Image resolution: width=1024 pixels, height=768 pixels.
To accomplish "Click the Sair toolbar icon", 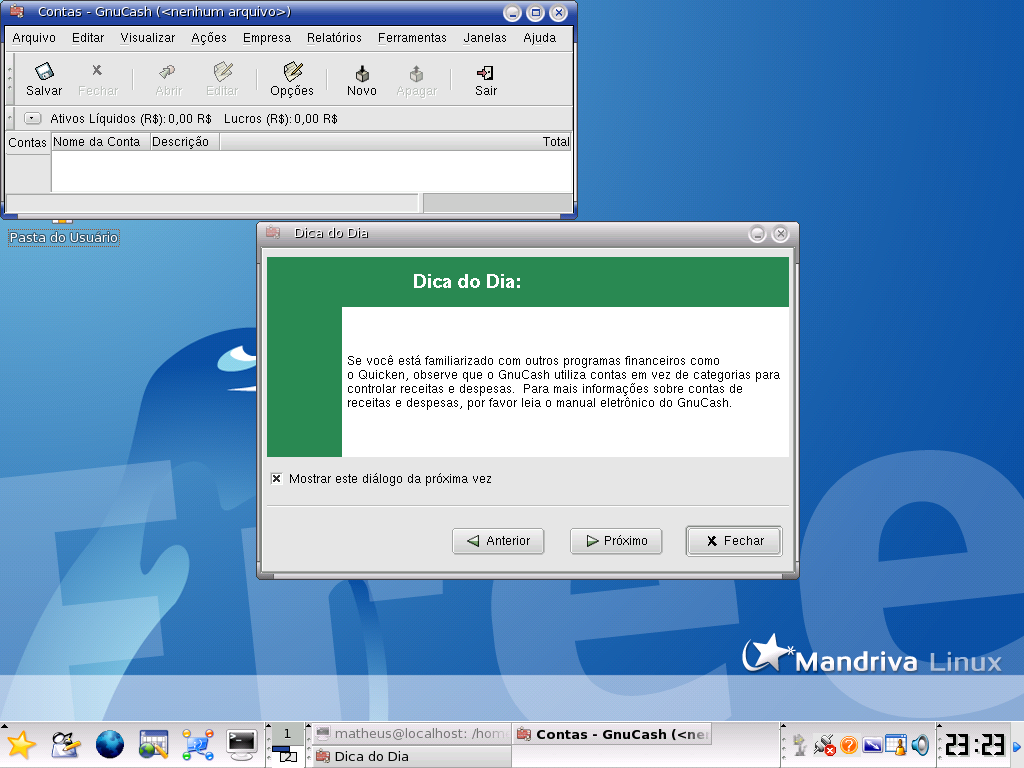I will [x=485, y=80].
